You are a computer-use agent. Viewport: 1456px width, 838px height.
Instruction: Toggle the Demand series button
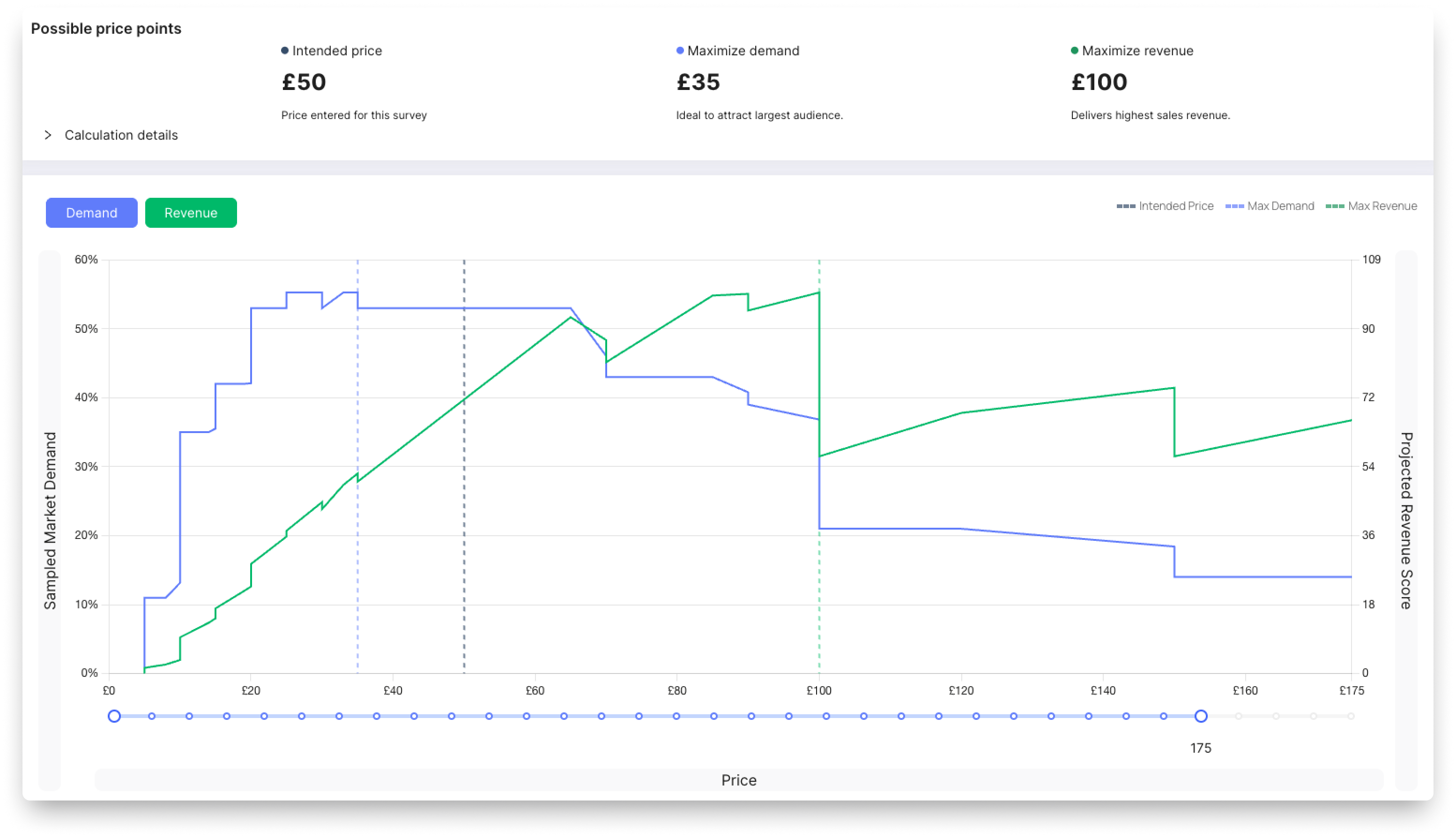pyautogui.click(x=91, y=213)
